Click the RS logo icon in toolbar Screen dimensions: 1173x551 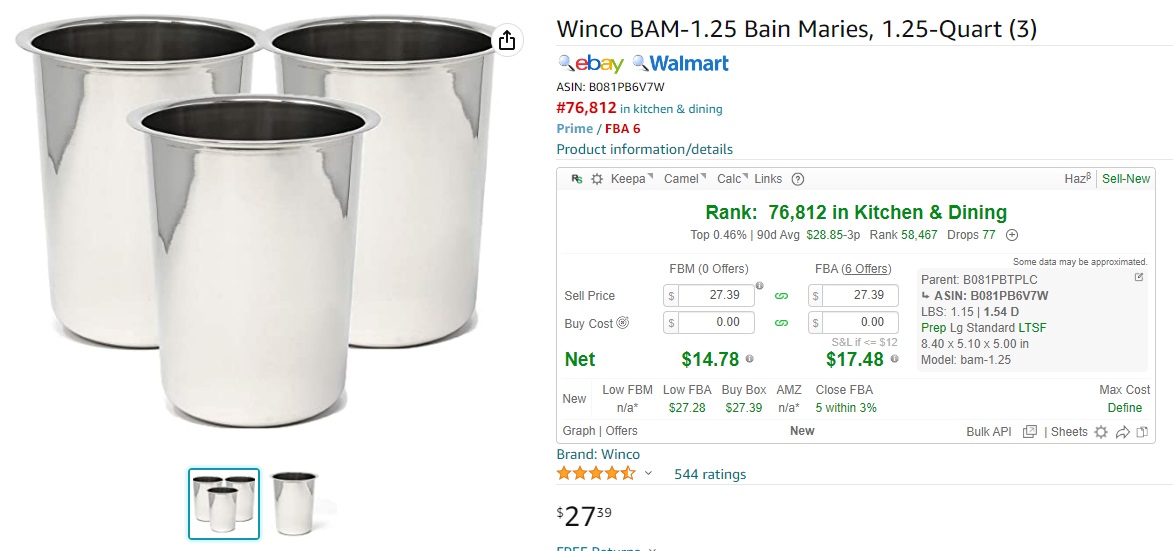(577, 179)
